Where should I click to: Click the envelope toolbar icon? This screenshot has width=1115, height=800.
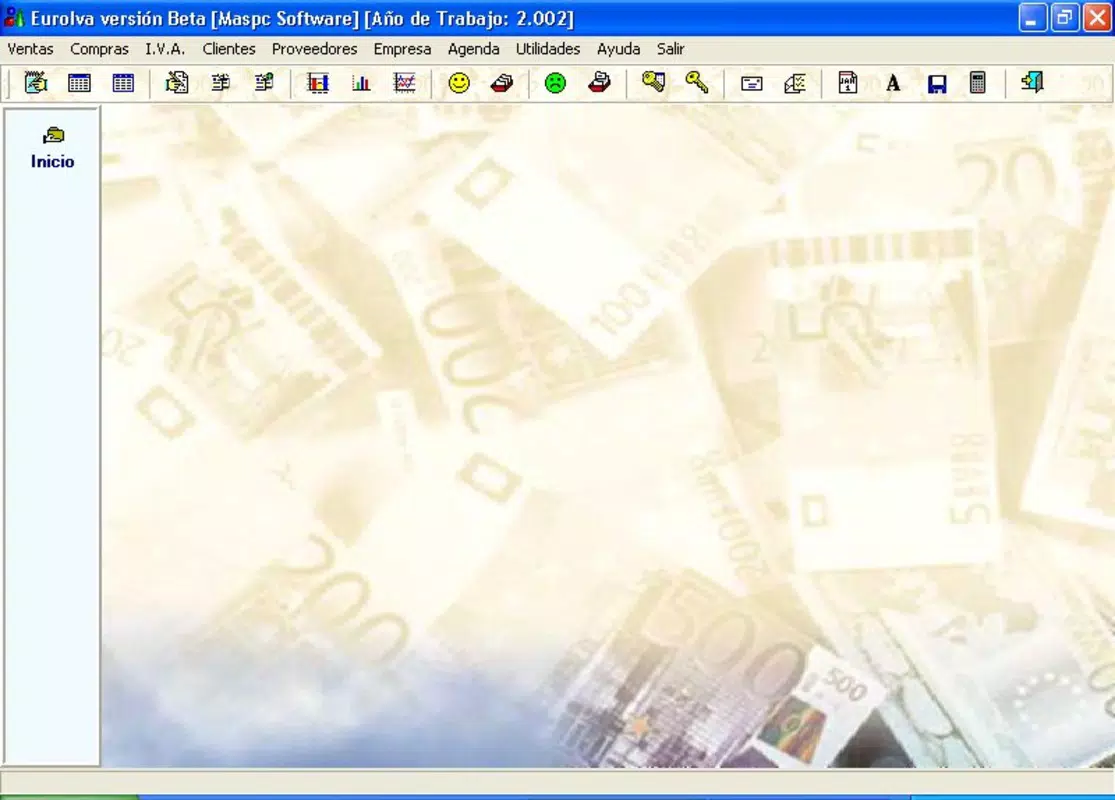751,83
